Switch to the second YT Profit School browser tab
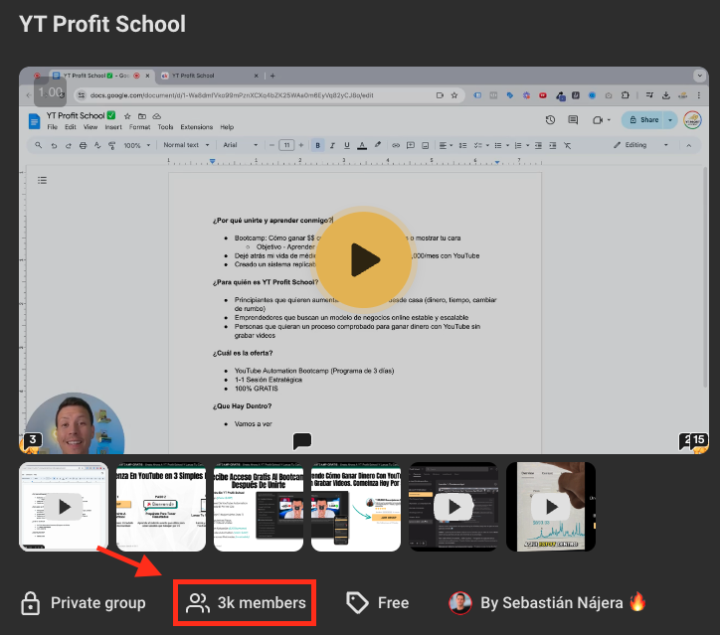This screenshot has width=720, height=635. [209, 76]
